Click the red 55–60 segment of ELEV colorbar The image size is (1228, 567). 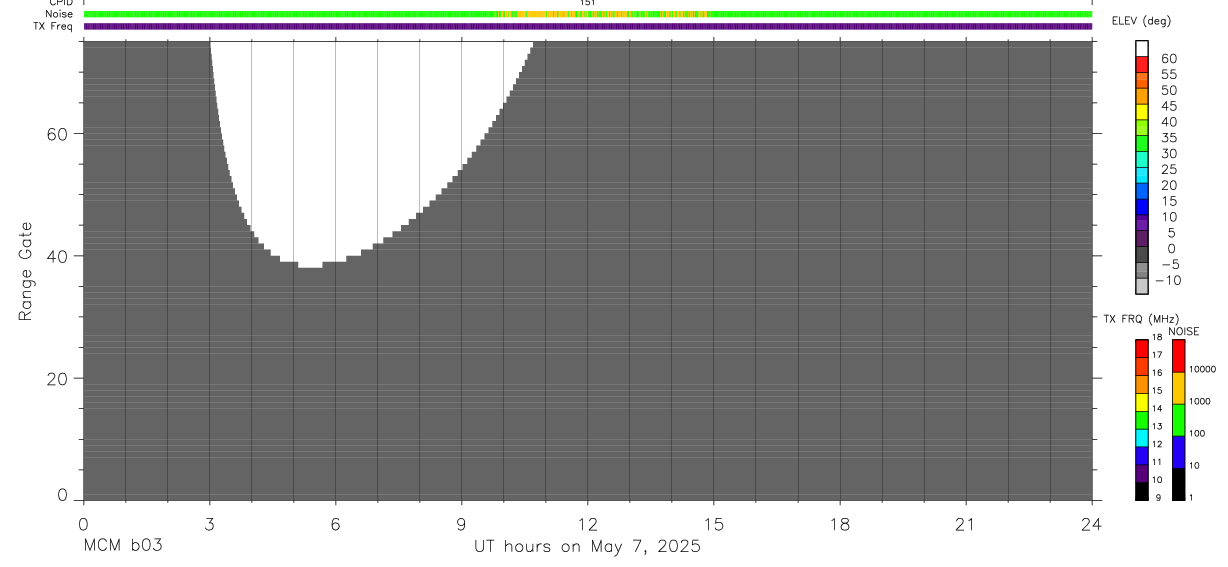tap(1142, 64)
